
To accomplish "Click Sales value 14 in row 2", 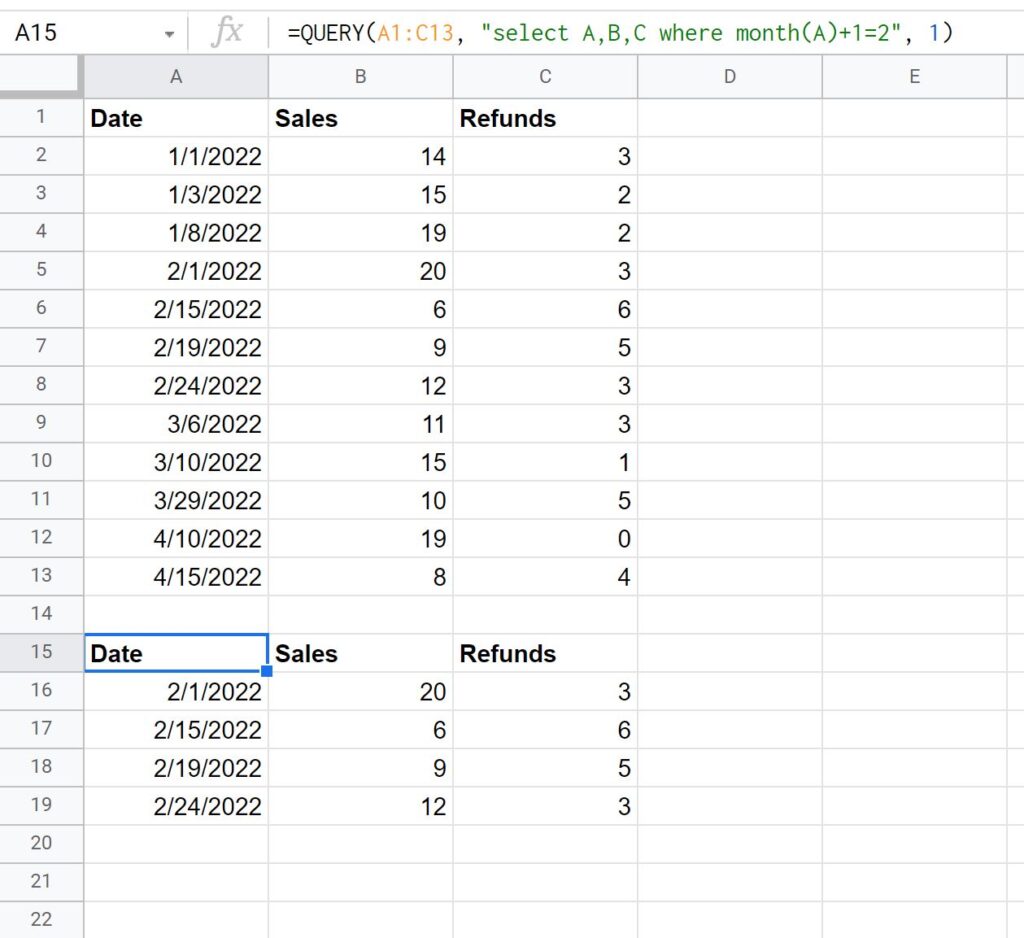I will [360, 156].
